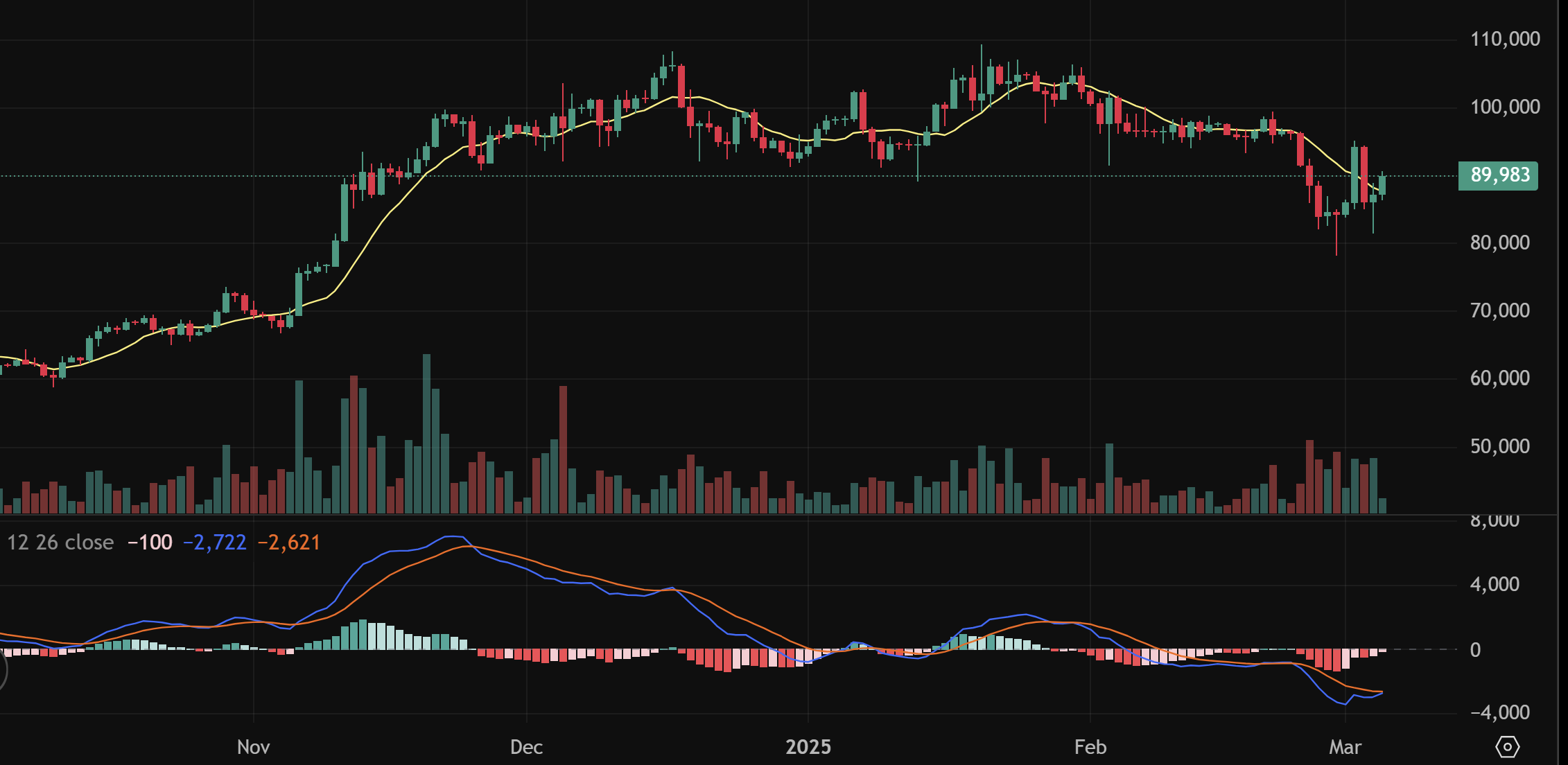1568x765 pixels.
Task: Click the partially visible circle button at left edge
Action: pos(2,670)
